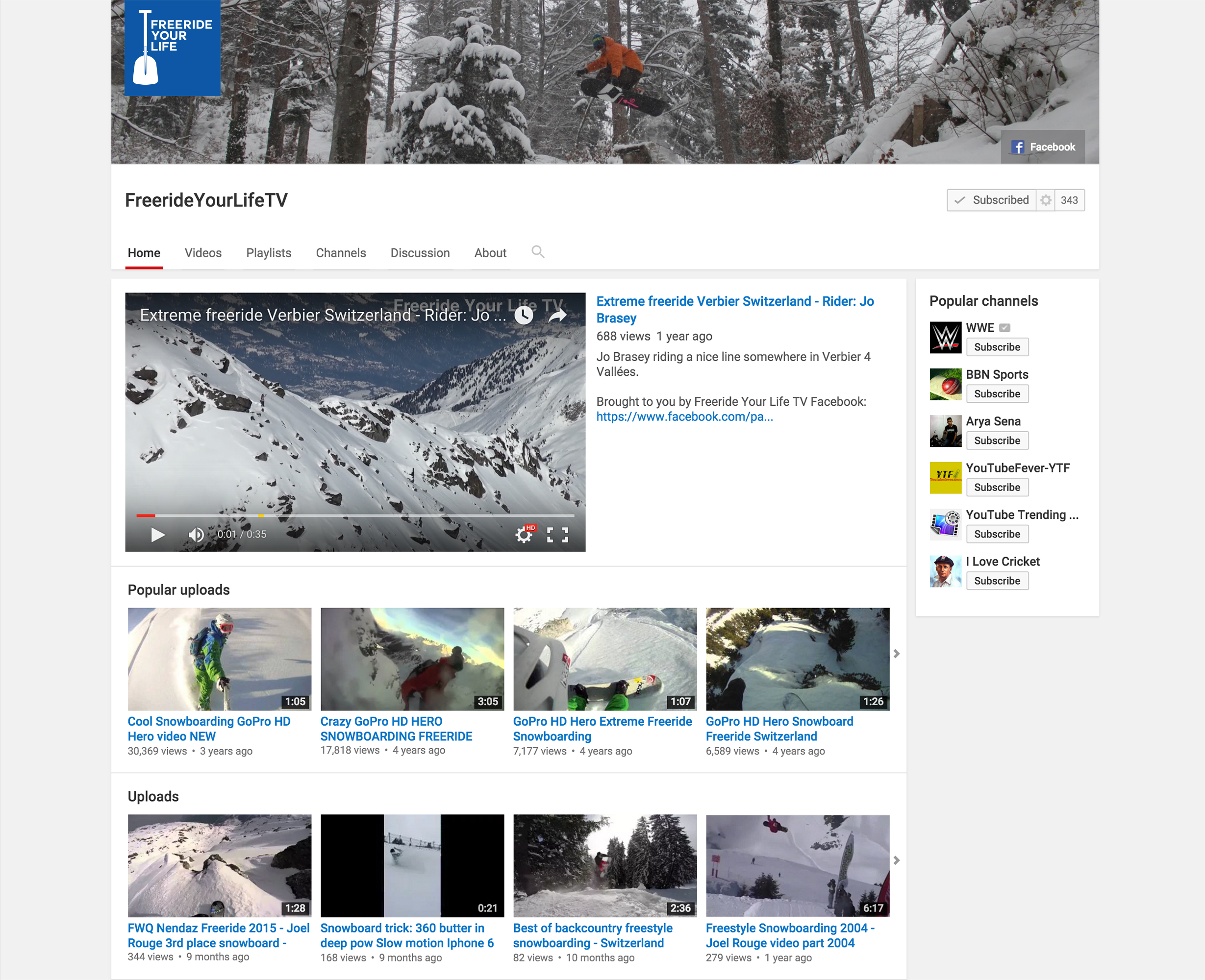Subscribe to BBN Sports channel
The image size is (1205, 980).
point(997,394)
